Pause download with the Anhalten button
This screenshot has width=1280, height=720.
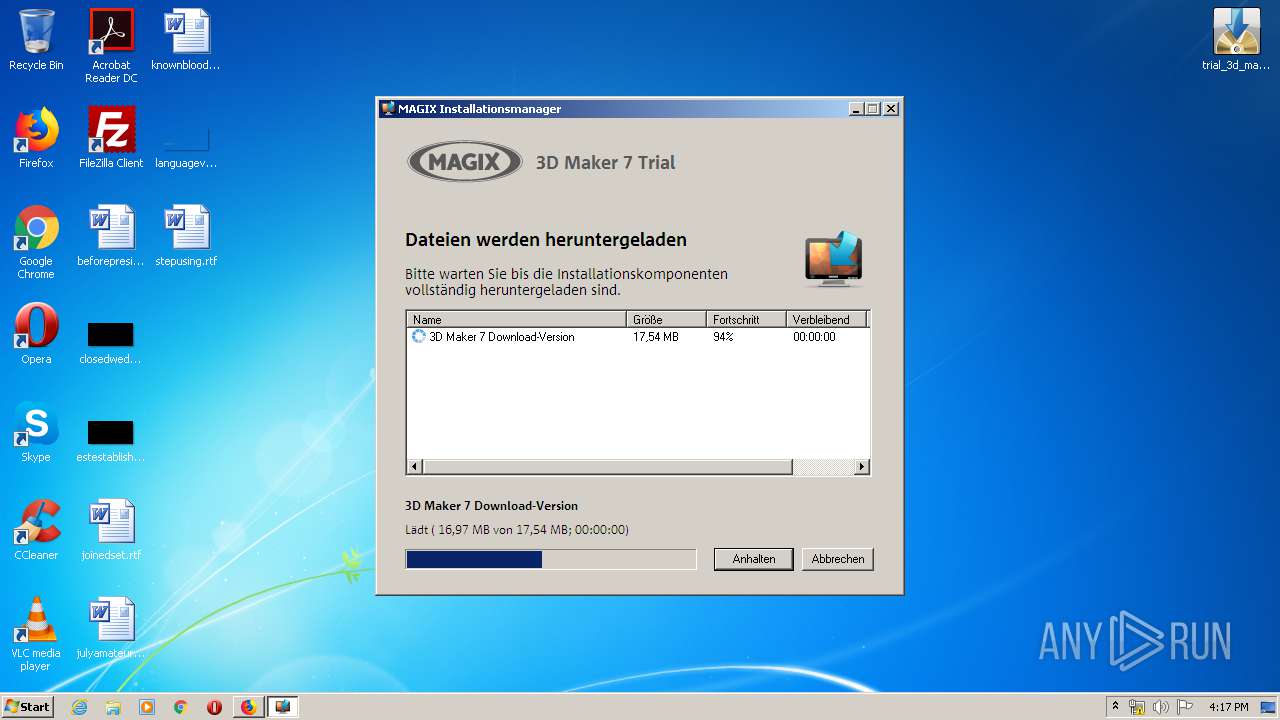[x=753, y=559]
